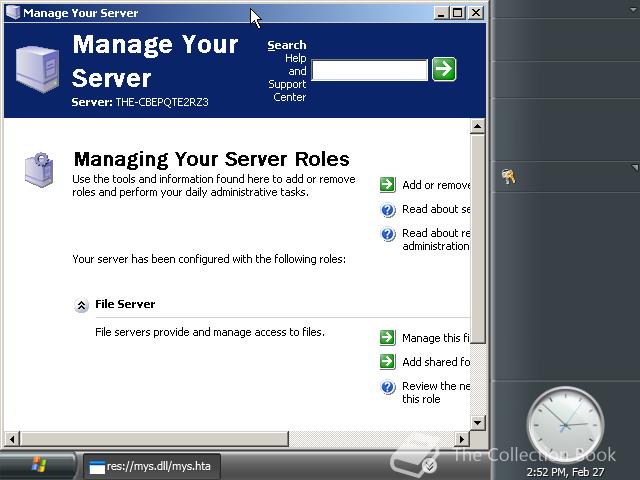
Task: Click the vertical scrollbar down arrow
Action: point(478,422)
